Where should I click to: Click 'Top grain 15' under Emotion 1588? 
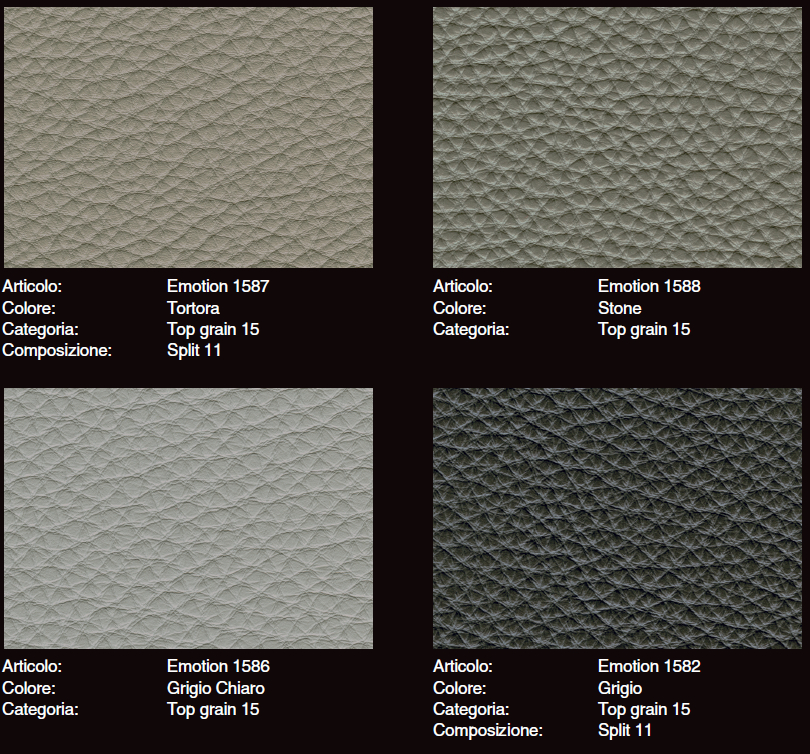tap(644, 329)
